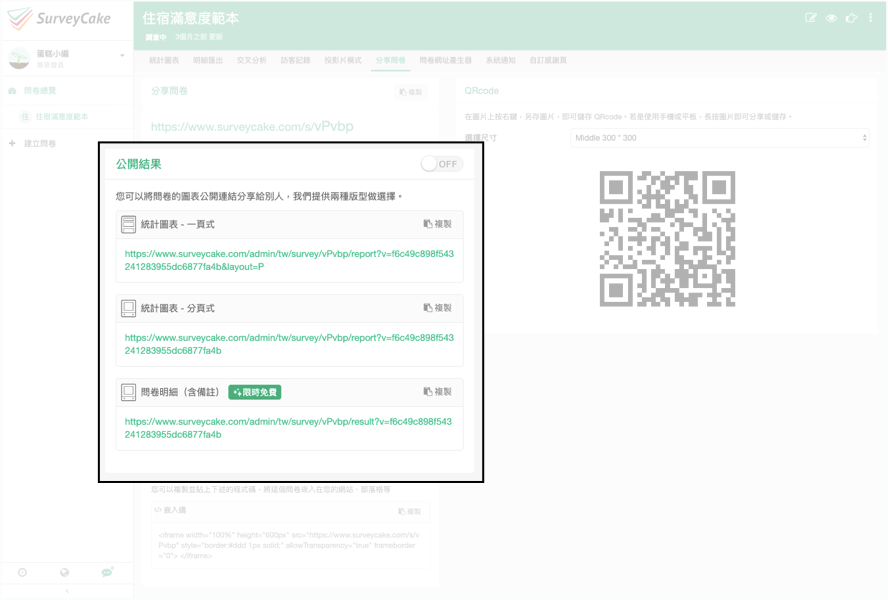
Task: Click the thumbs-up icon in the header
Action: point(851,18)
